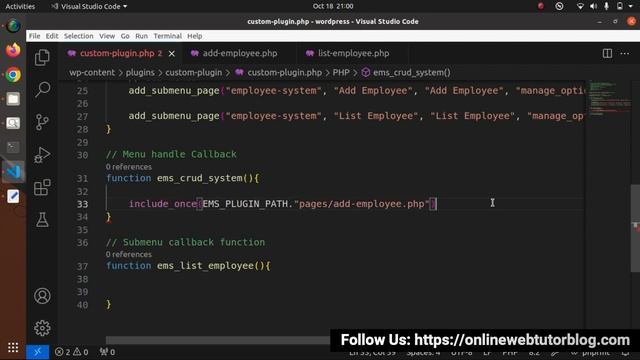Viewport: 640px width, 360px height.
Task: Open the volume indicator in system tray
Action: tap(593, 6)
